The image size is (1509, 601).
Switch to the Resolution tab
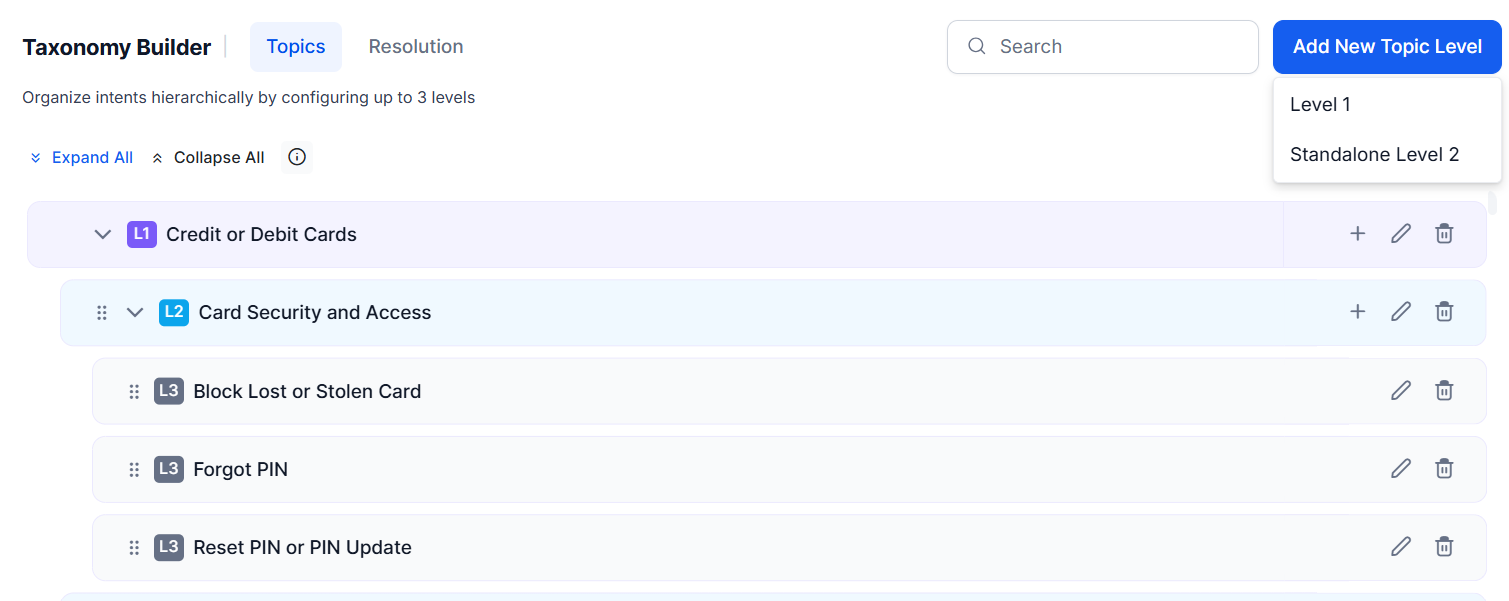[x=415, y=47]
